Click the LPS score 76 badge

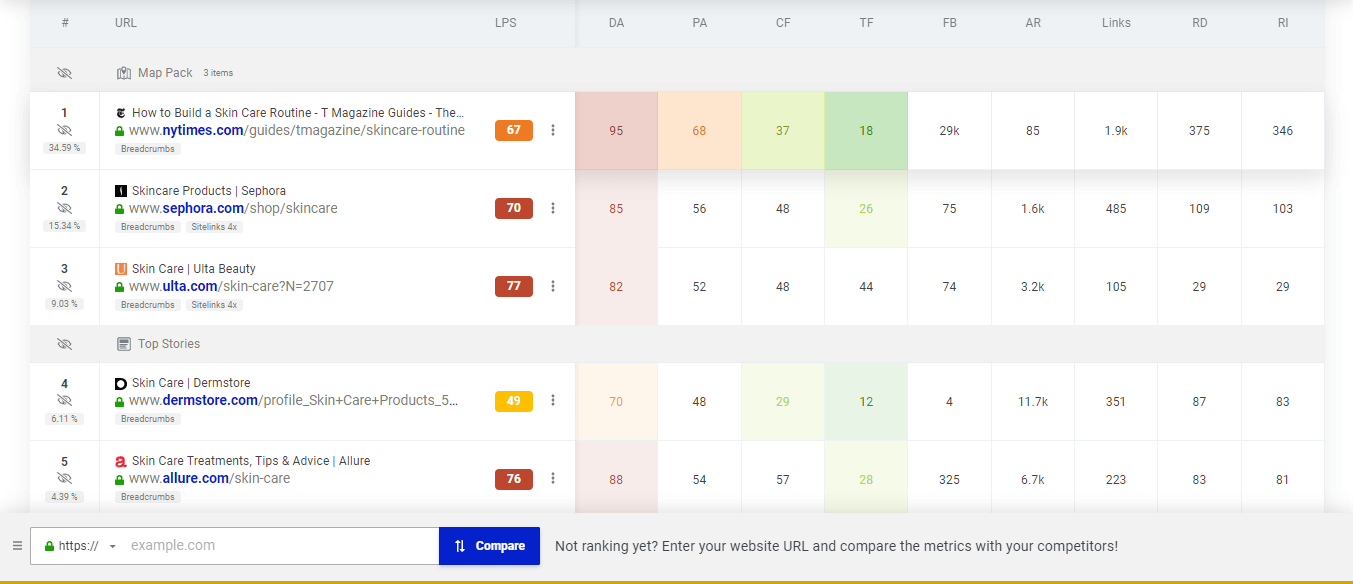click(514, 479)
